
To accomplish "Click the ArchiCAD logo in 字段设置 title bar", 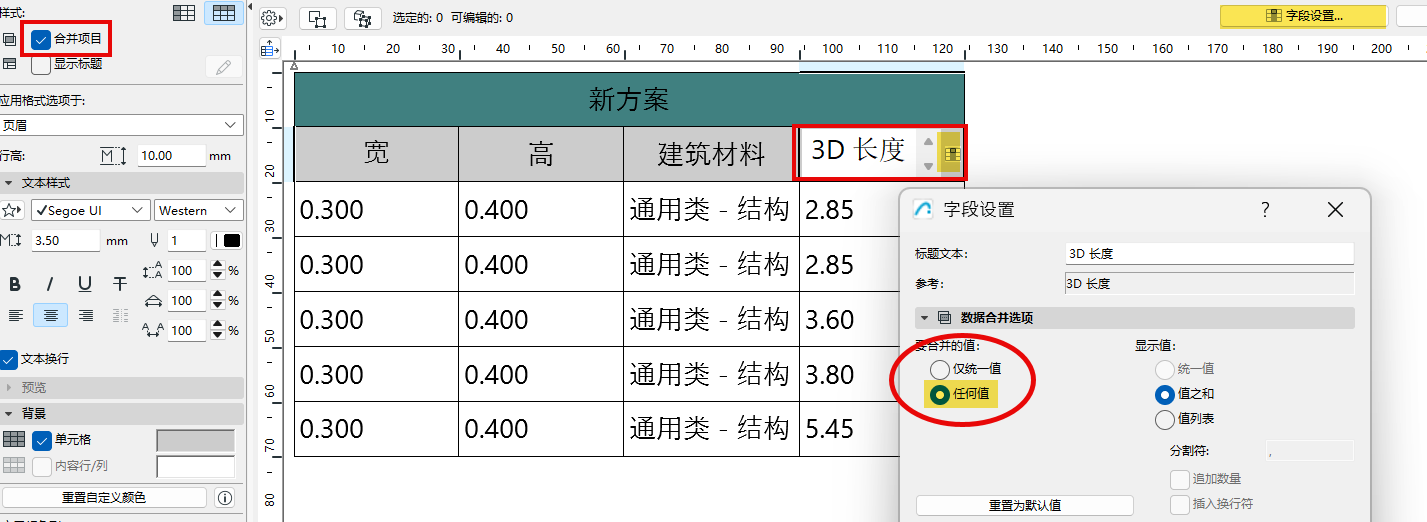I will (x=925, y=209).
